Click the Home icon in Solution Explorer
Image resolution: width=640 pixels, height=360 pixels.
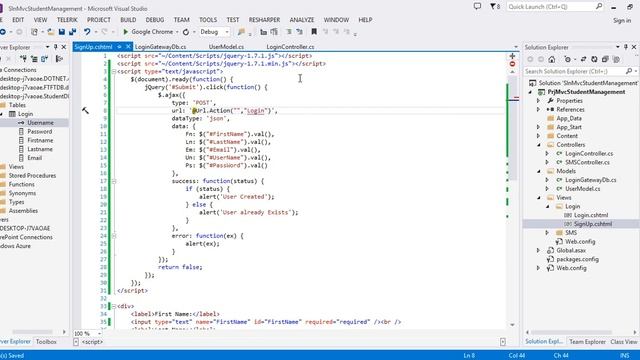coord(552,59)
